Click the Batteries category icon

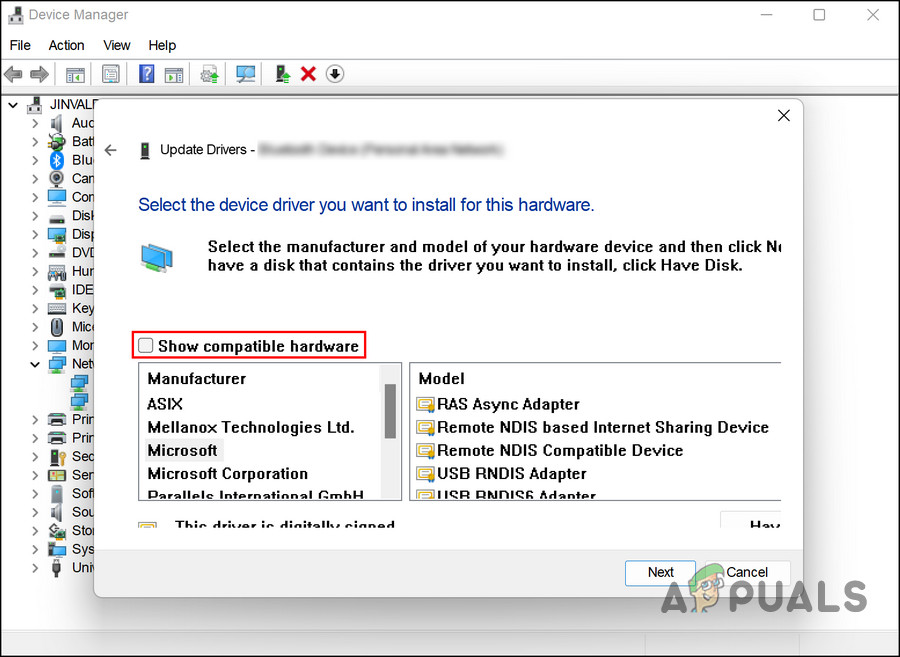point(56,141)
